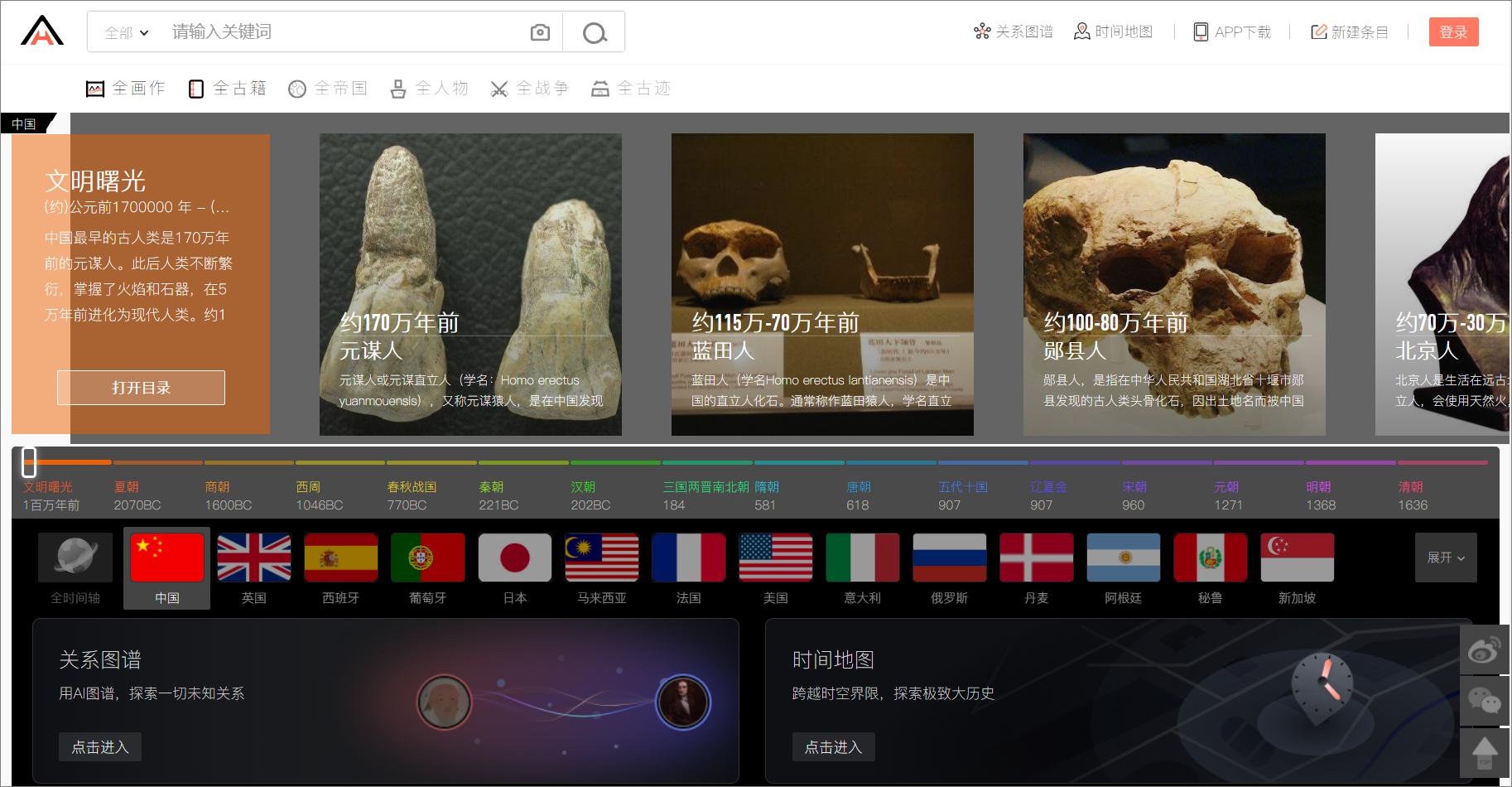
Task: Click the camera icon for image search
Action: (x=539, y=31)
